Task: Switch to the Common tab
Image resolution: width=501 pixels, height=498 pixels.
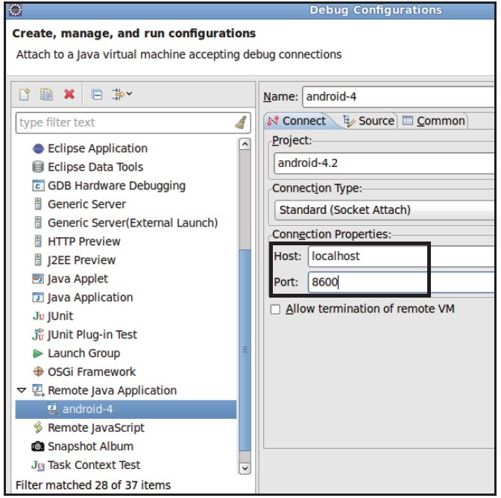Action: click(x=433, y=121)
